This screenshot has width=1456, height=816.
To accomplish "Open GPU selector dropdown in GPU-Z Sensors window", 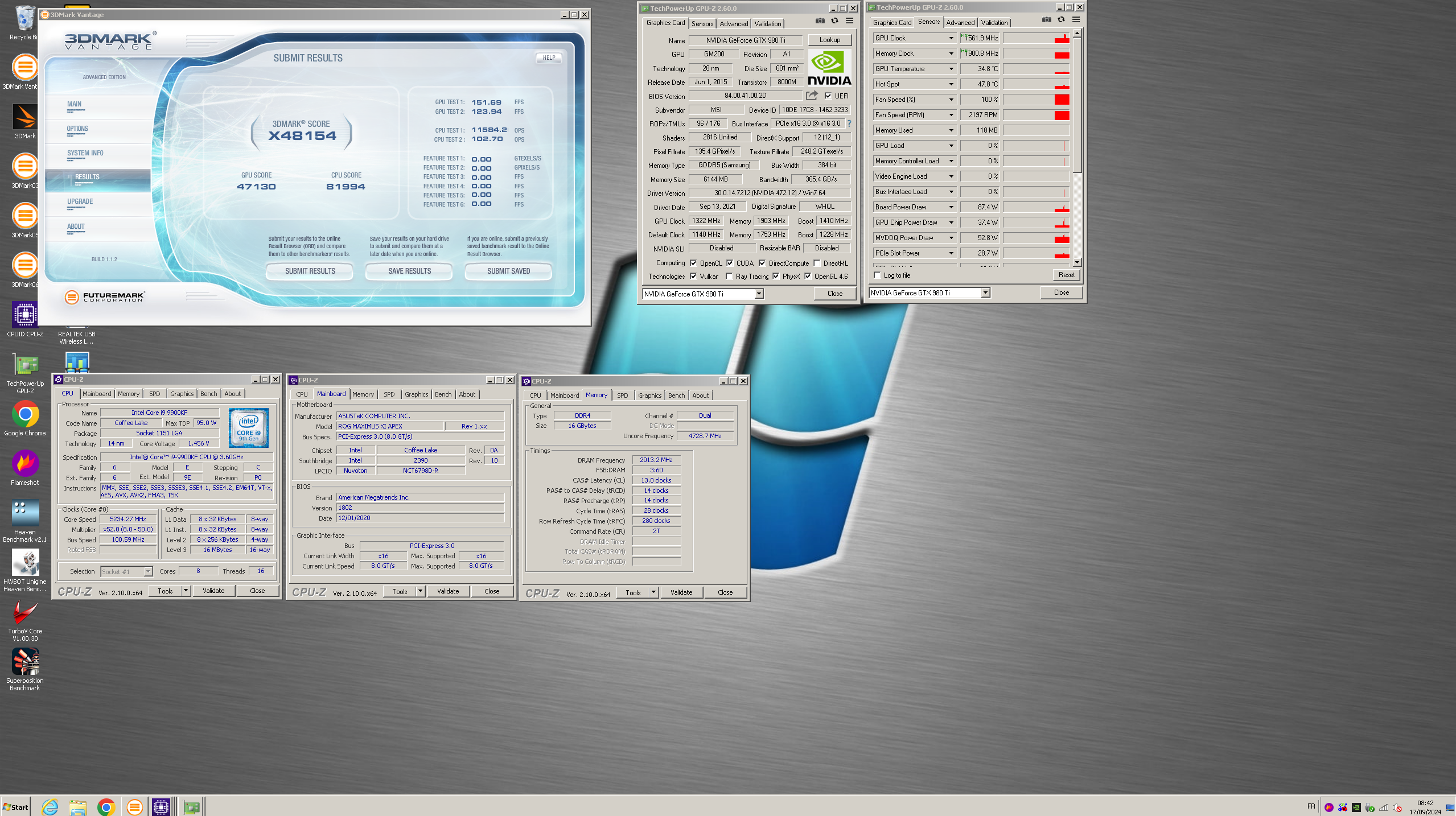I will click(x=985, y=293).
